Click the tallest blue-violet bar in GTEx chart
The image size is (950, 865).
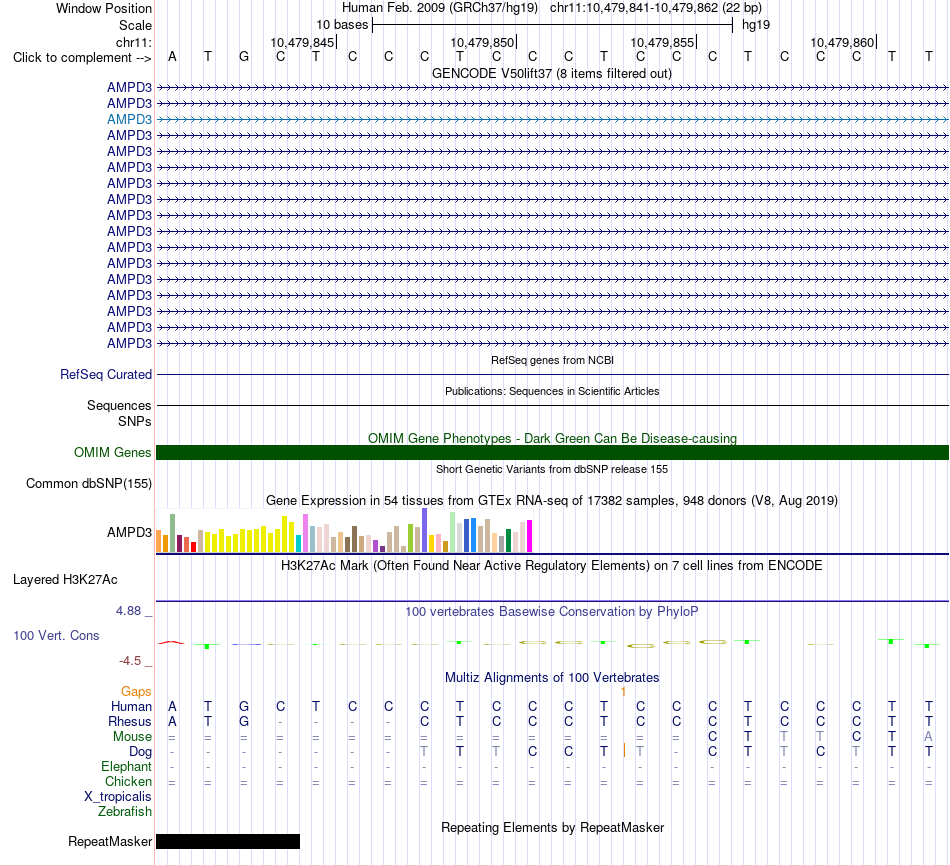click(x=425, y=530)
